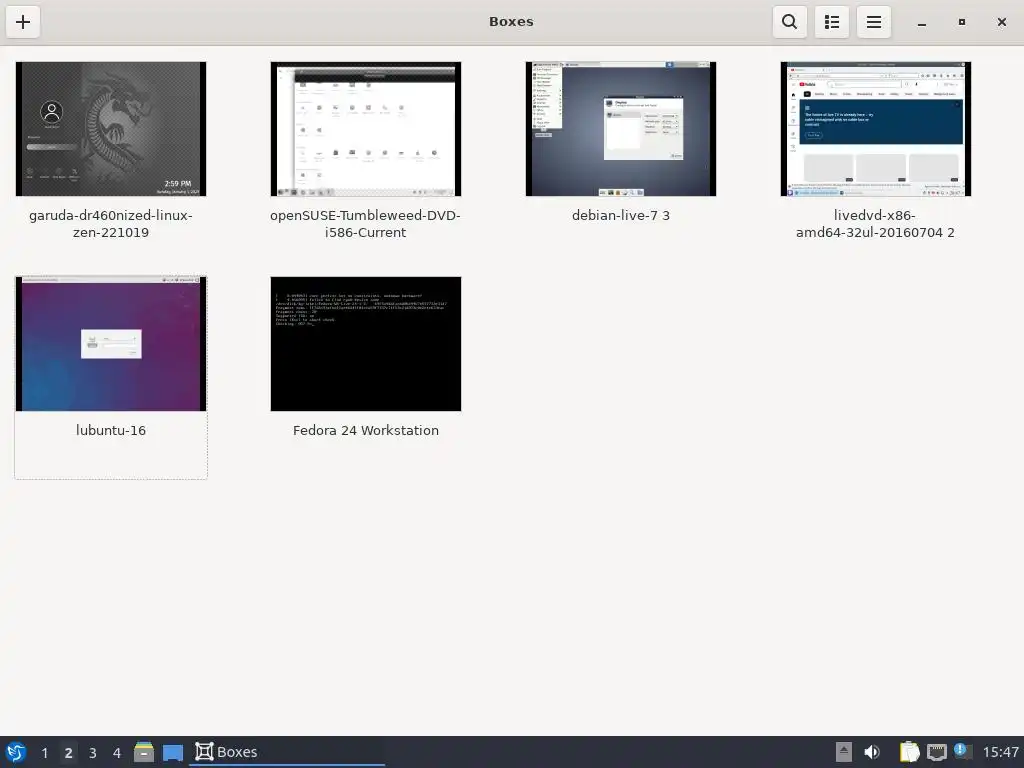Open the livedvd-x86-amd64 thumbnail

[876, 129]
